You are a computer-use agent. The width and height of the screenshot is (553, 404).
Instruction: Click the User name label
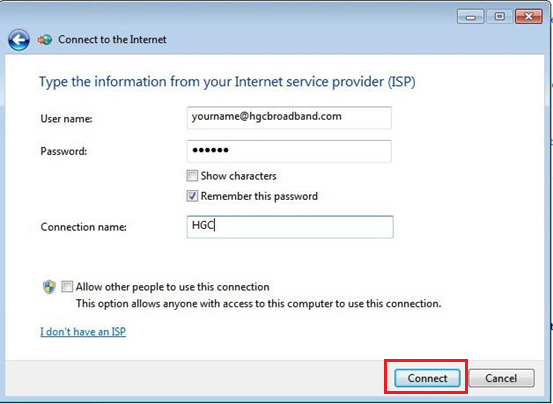pyautogui.click(x=66, y=119)
